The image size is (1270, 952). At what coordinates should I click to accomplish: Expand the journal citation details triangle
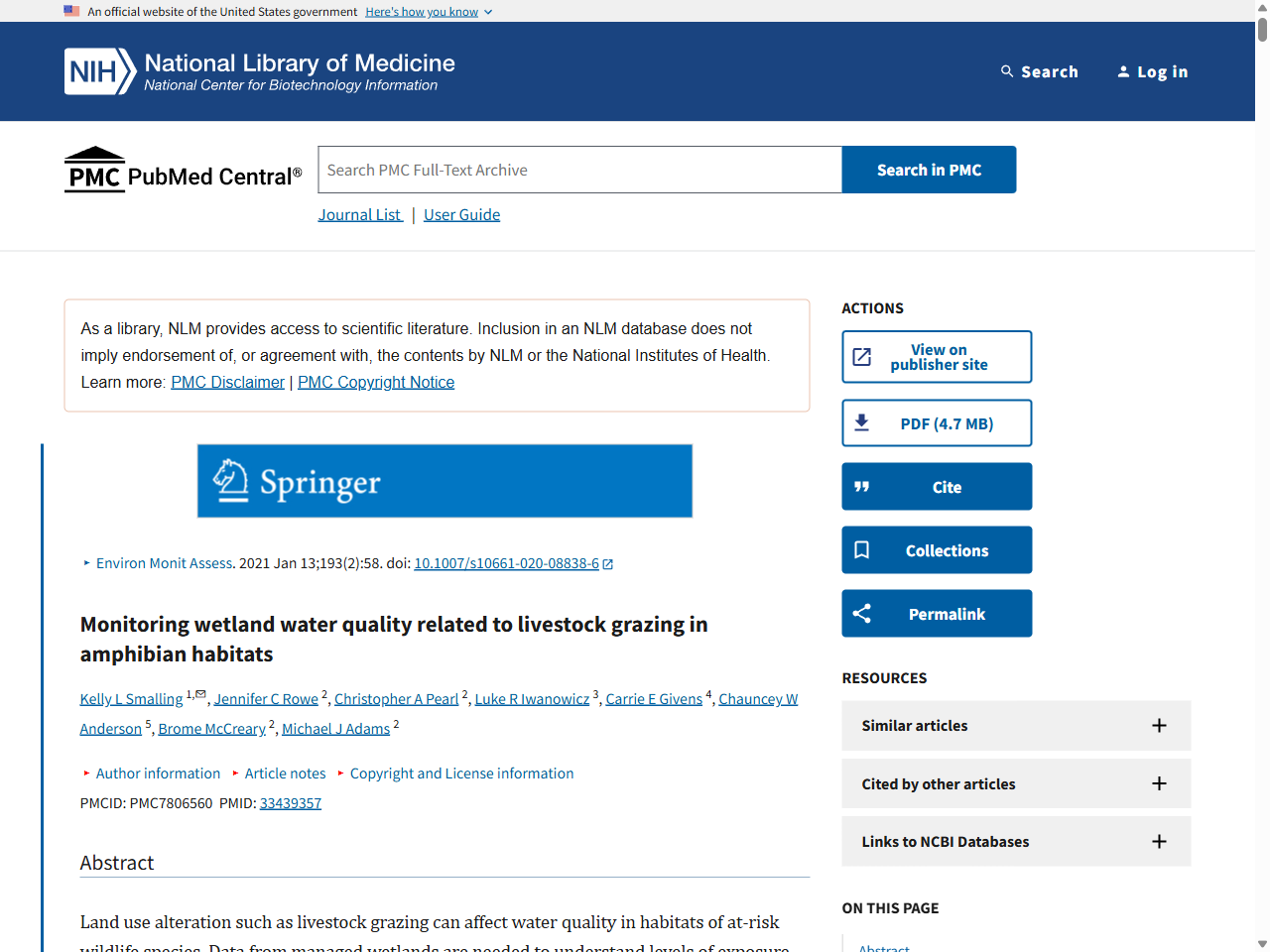(86, 563)
